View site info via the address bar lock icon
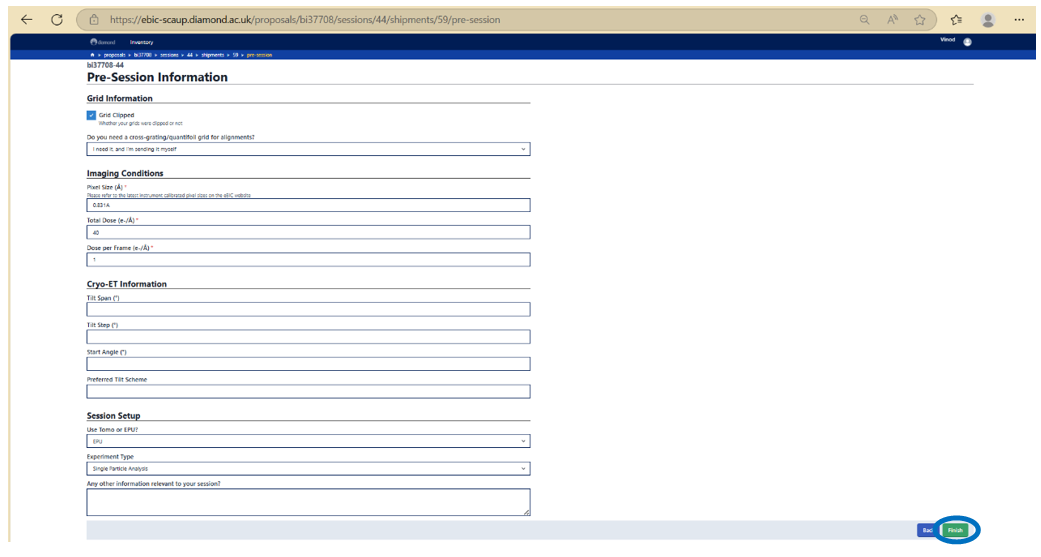1041x557 pixels. pyautogui.click(x=94, y=19)
